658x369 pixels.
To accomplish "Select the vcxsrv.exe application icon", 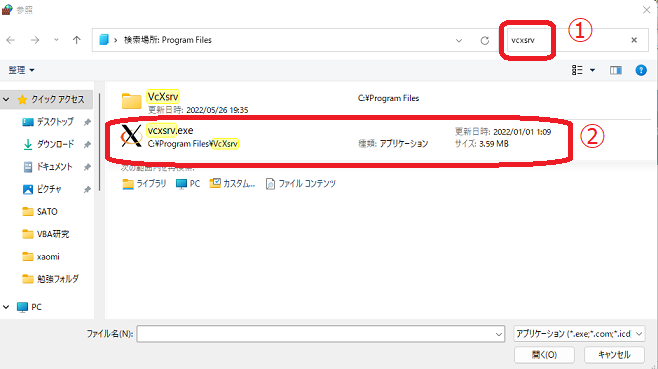I will pos(131,136).
